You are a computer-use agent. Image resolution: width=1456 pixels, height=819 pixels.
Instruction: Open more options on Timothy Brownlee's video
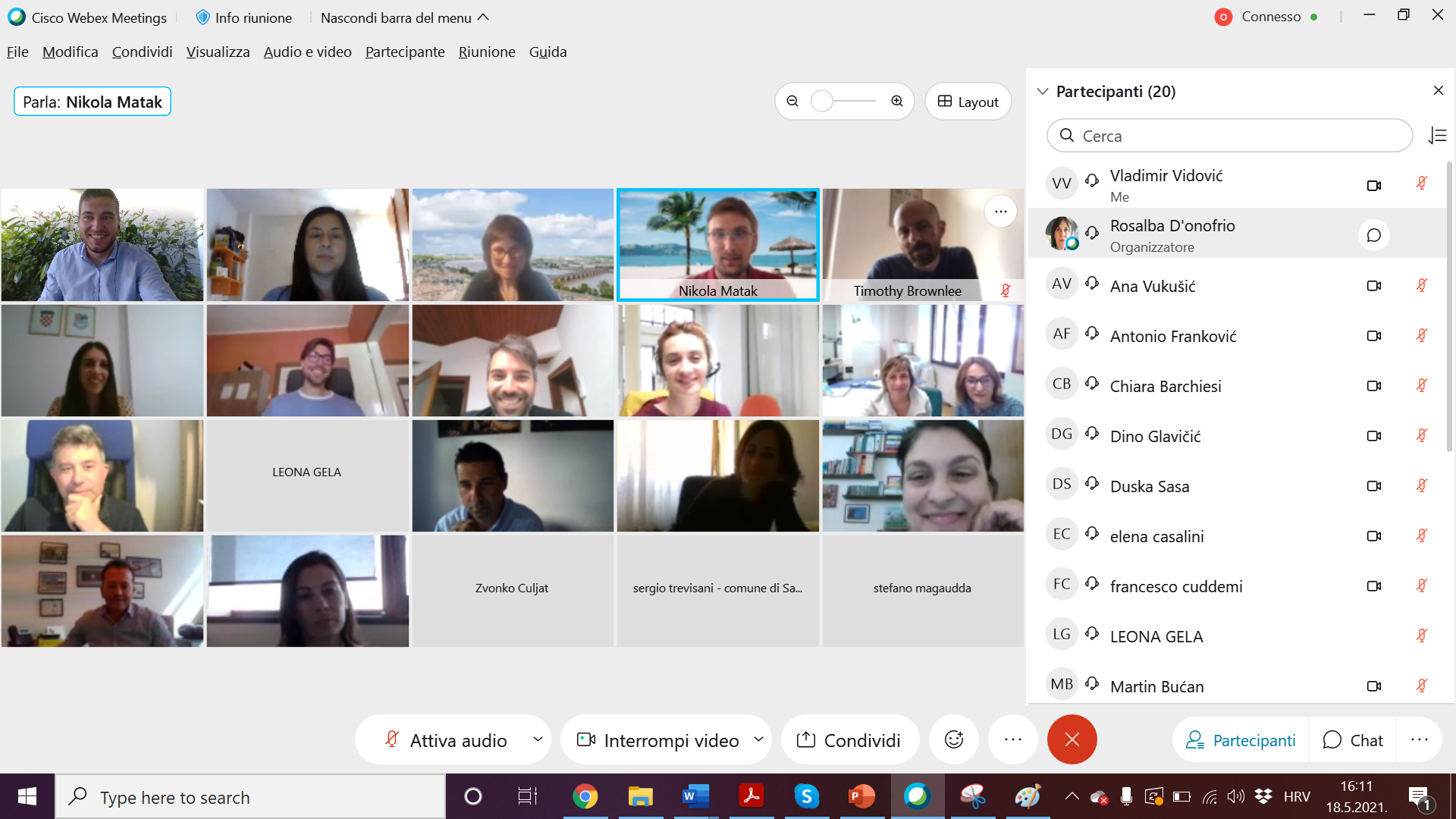tap(1000, 212)
